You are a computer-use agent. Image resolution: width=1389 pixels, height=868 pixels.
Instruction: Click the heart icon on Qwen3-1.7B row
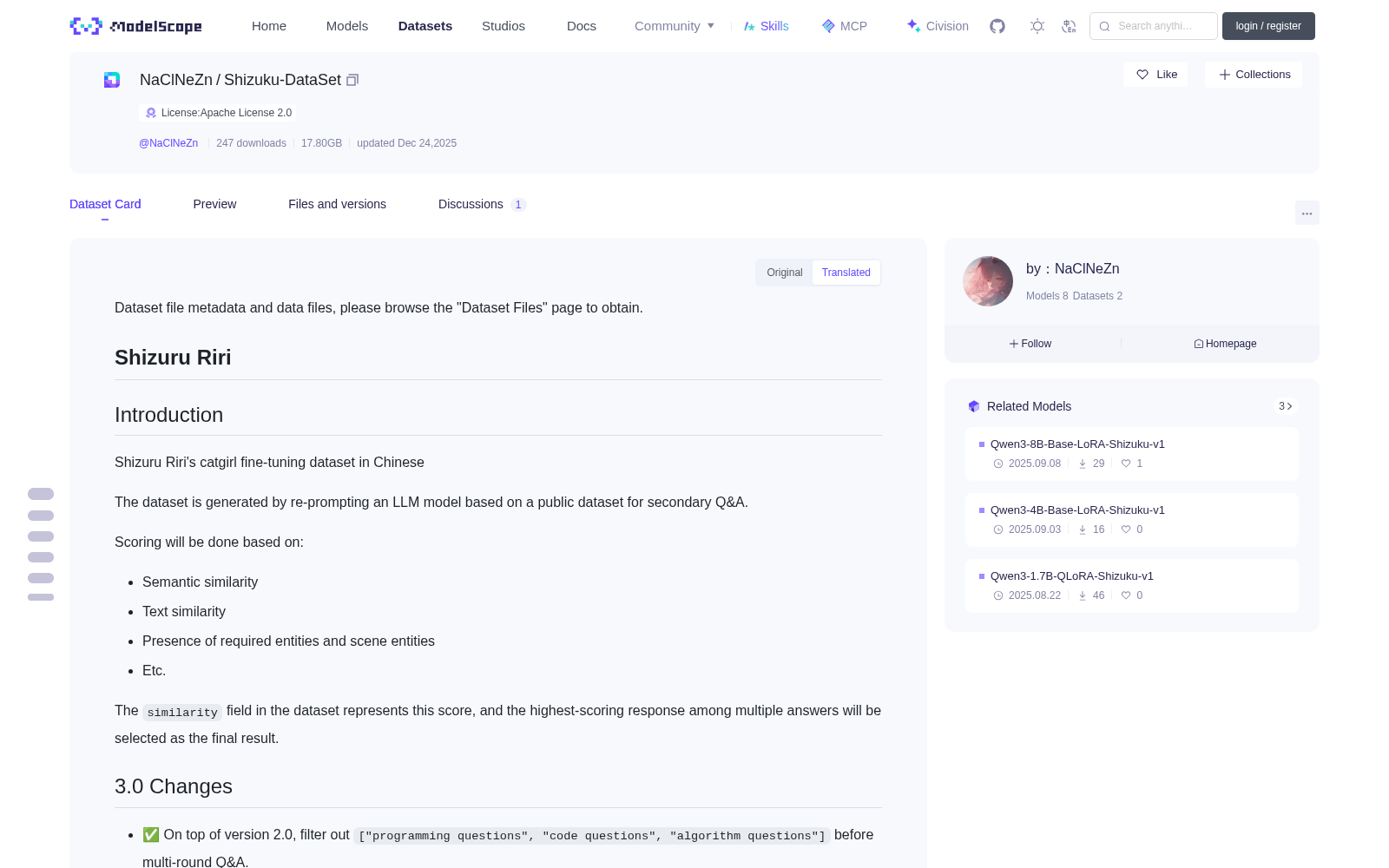click(x=1126, y=595)
